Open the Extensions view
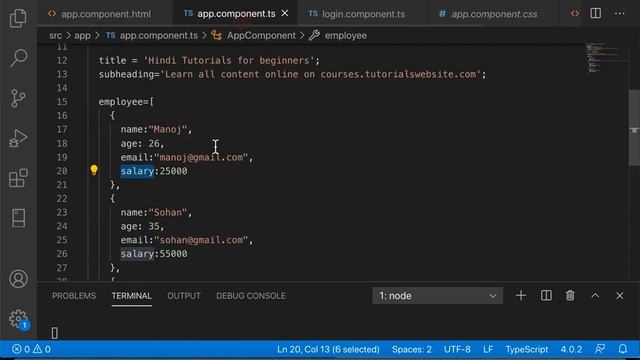The height and width of the screenshot is (360, 640). [x=18, y=178]
